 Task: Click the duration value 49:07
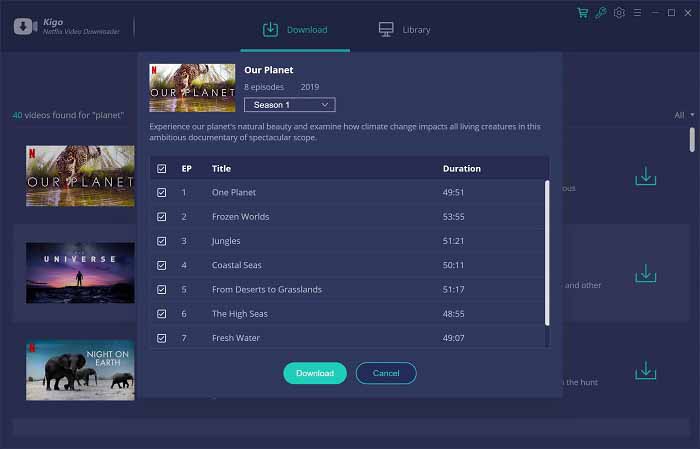click(x=454, y=338)
